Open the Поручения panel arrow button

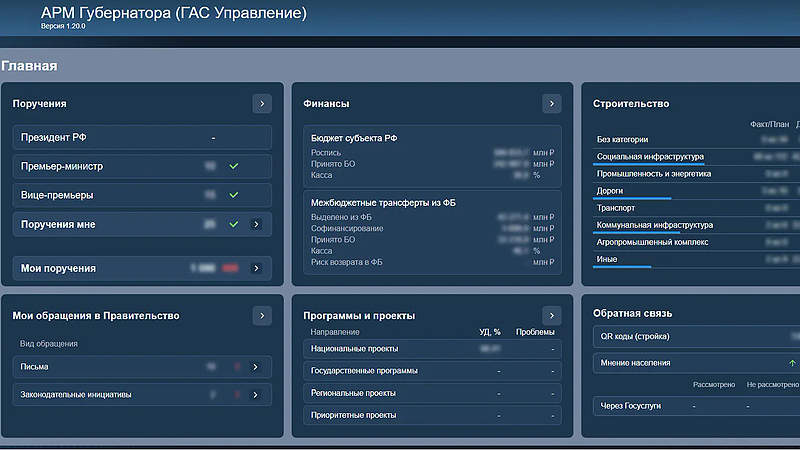click(261, 103)
